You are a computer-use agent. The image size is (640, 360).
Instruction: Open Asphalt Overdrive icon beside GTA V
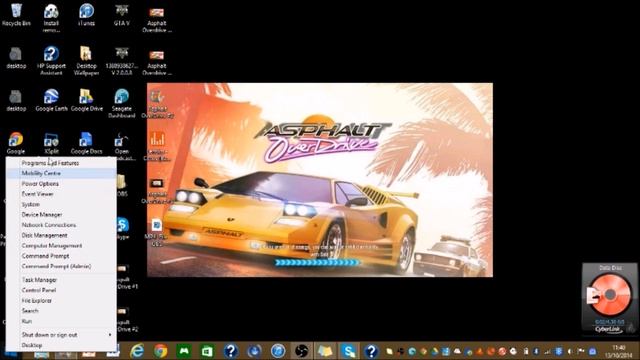157,19
